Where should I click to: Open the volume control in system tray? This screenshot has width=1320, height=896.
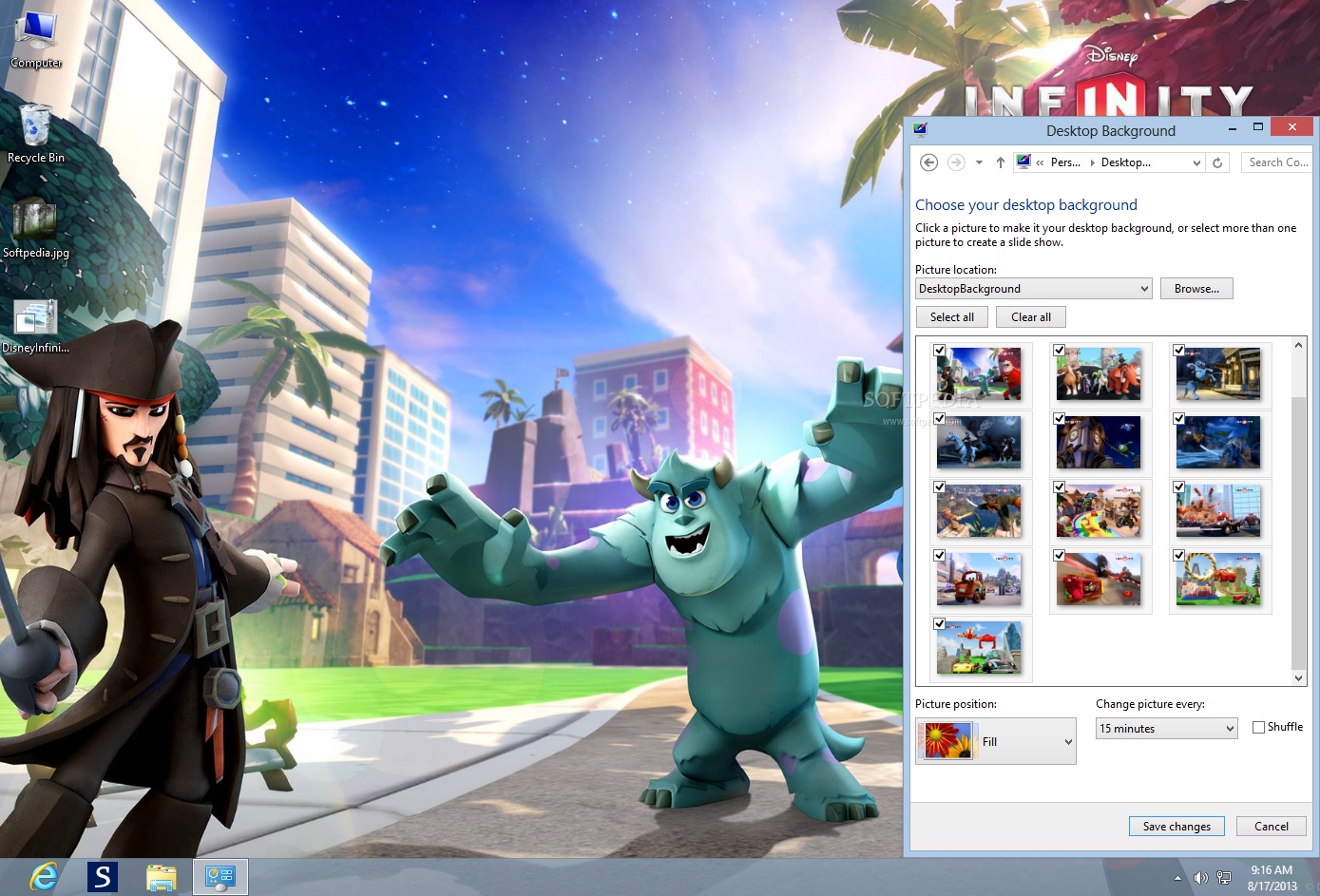coord(1200,877)
